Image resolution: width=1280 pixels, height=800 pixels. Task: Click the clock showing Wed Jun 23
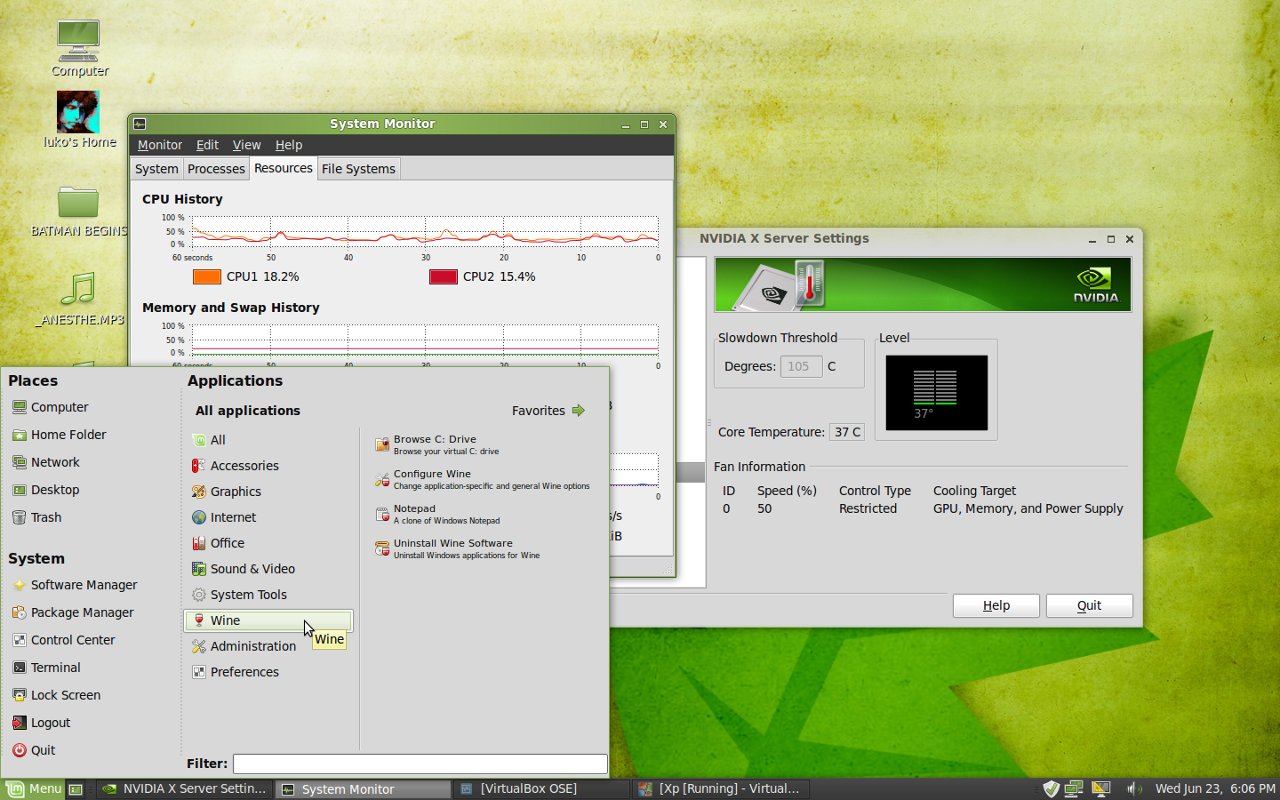pos(1215,789)
